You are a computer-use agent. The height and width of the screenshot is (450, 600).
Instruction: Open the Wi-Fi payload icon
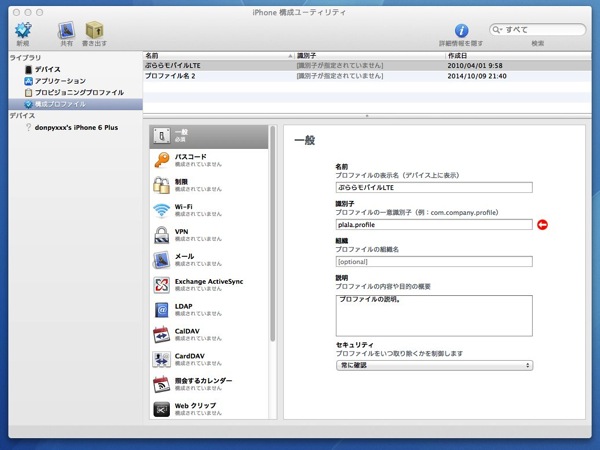162,210
